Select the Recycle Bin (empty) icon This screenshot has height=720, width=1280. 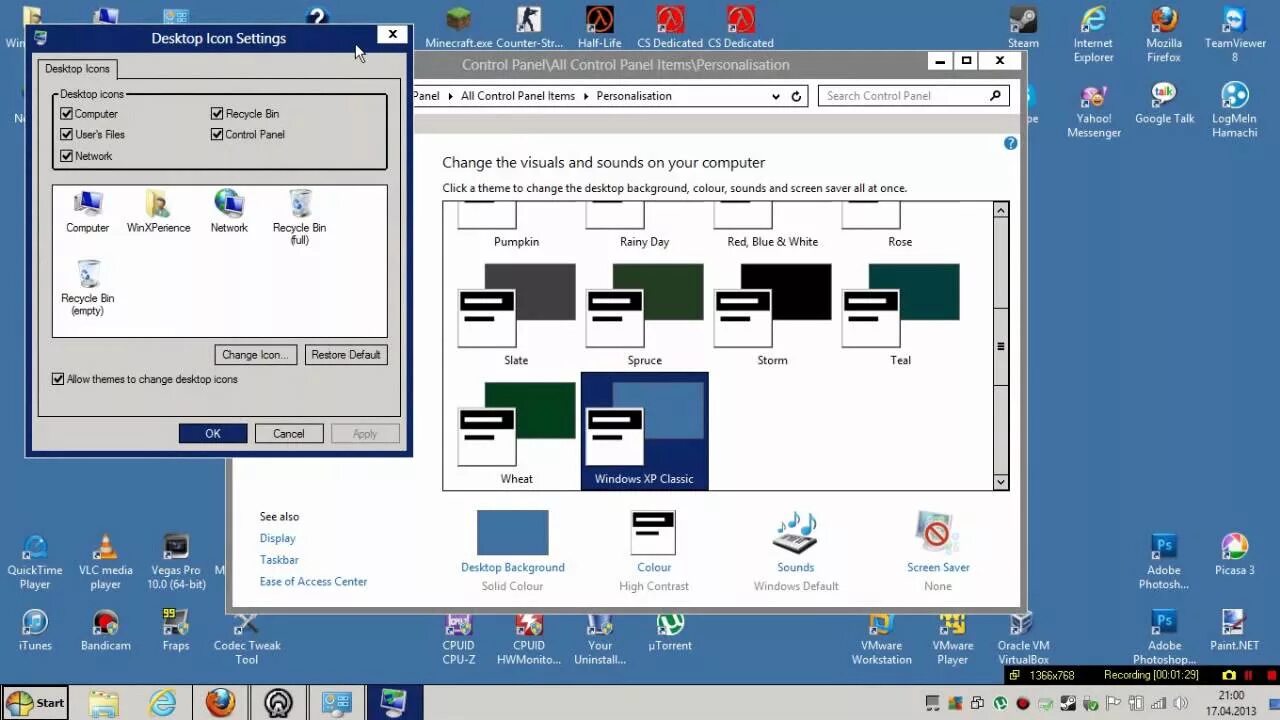[x=87, y=288]
